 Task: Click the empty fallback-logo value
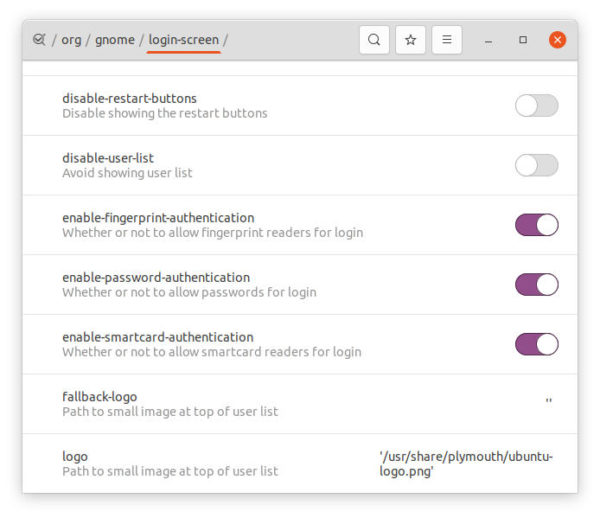click(x=549, y=401)
